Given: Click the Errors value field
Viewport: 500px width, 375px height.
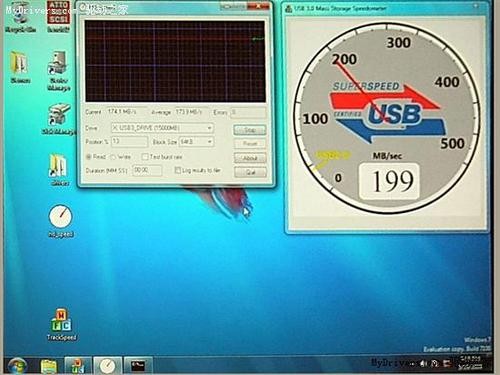Looking at the screenshot, I should click(x=248, y=112).
